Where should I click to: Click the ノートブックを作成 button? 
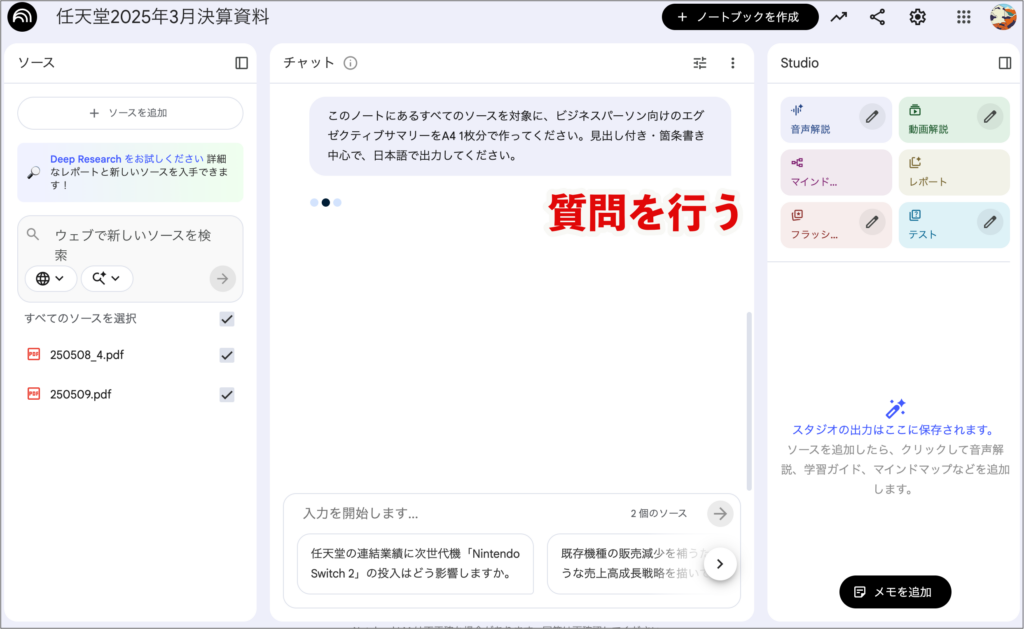[740, 17]
